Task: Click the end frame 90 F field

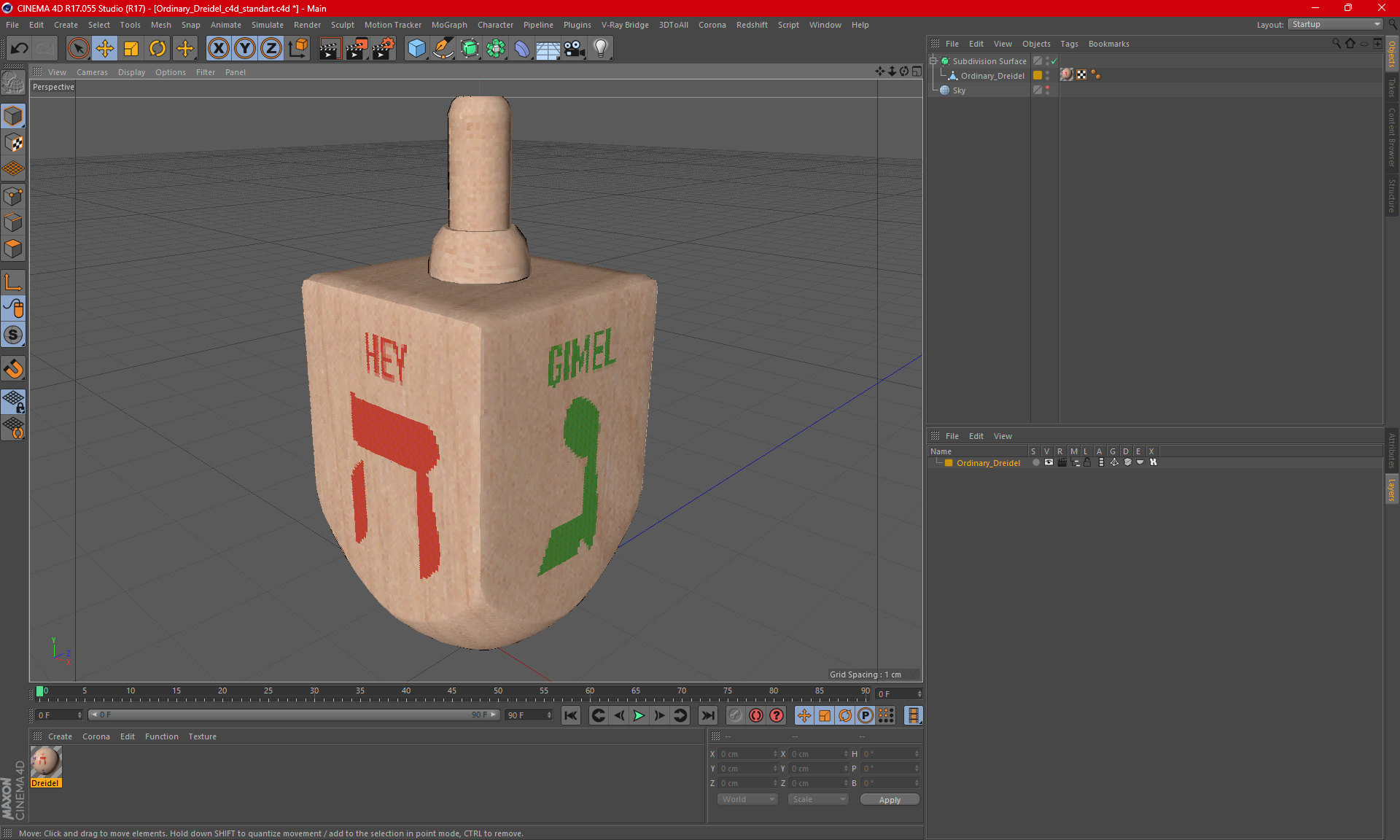Action: pos(529,715)
